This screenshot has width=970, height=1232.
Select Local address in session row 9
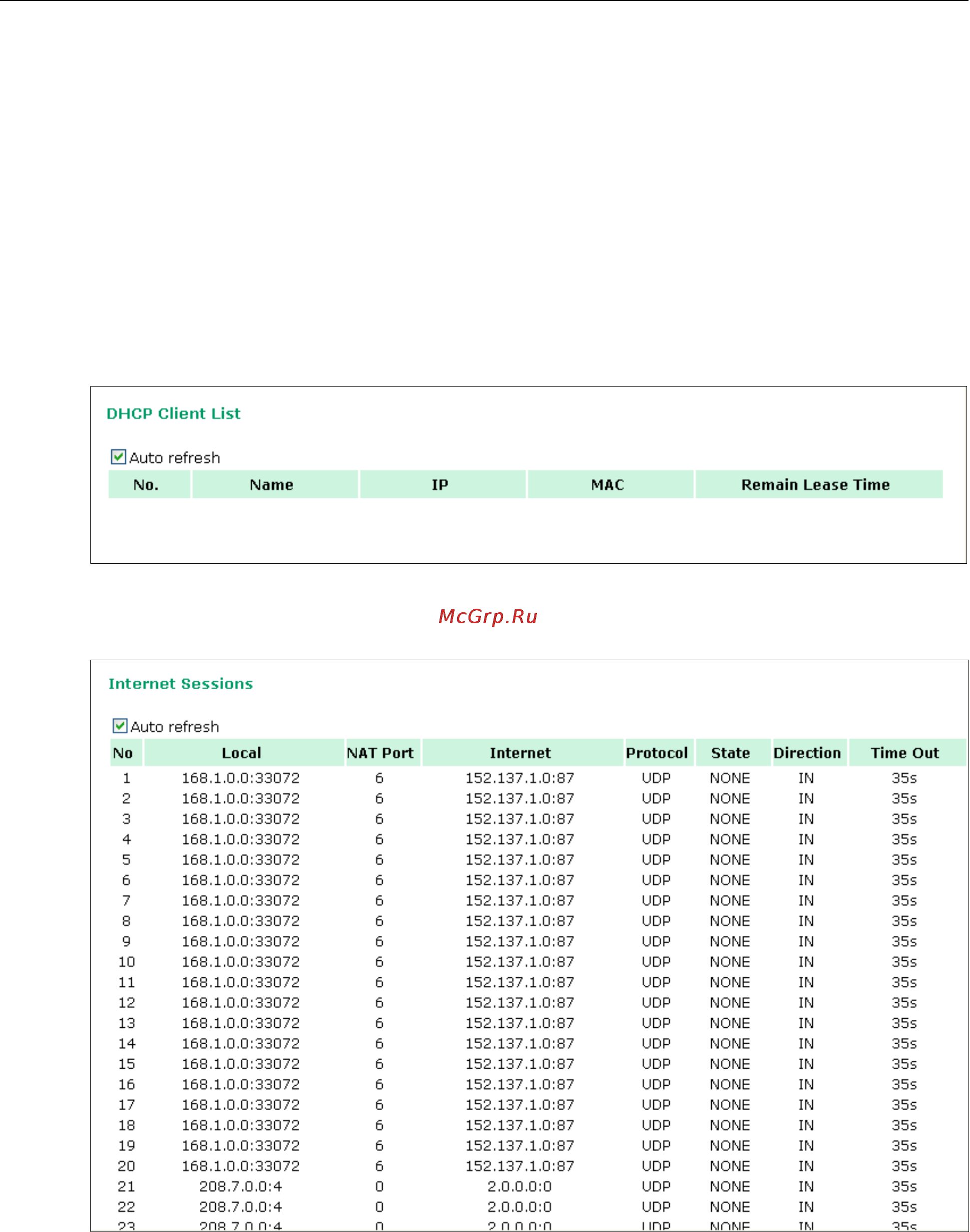click(241, 941)
